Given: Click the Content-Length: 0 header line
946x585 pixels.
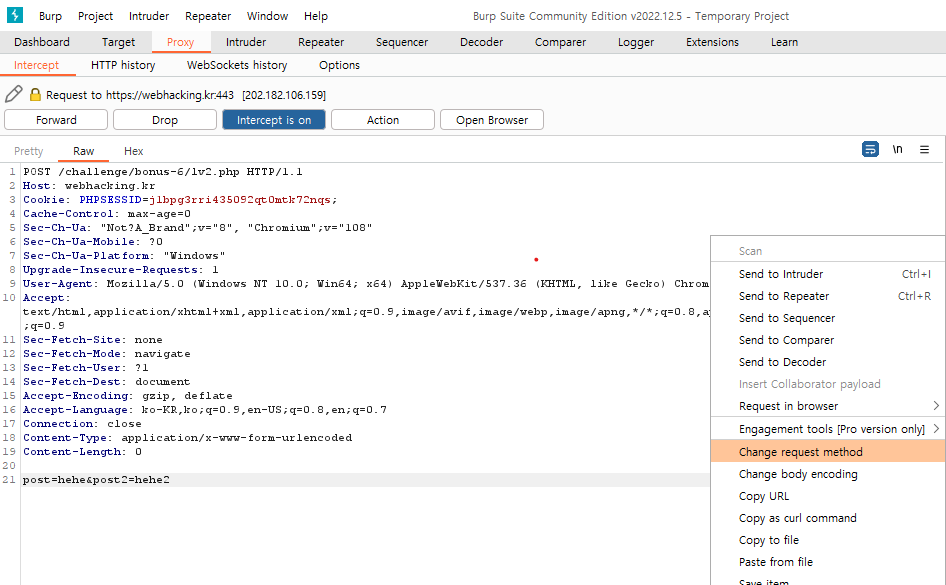Looking at the screenshot, I should [x=83, y=452].
